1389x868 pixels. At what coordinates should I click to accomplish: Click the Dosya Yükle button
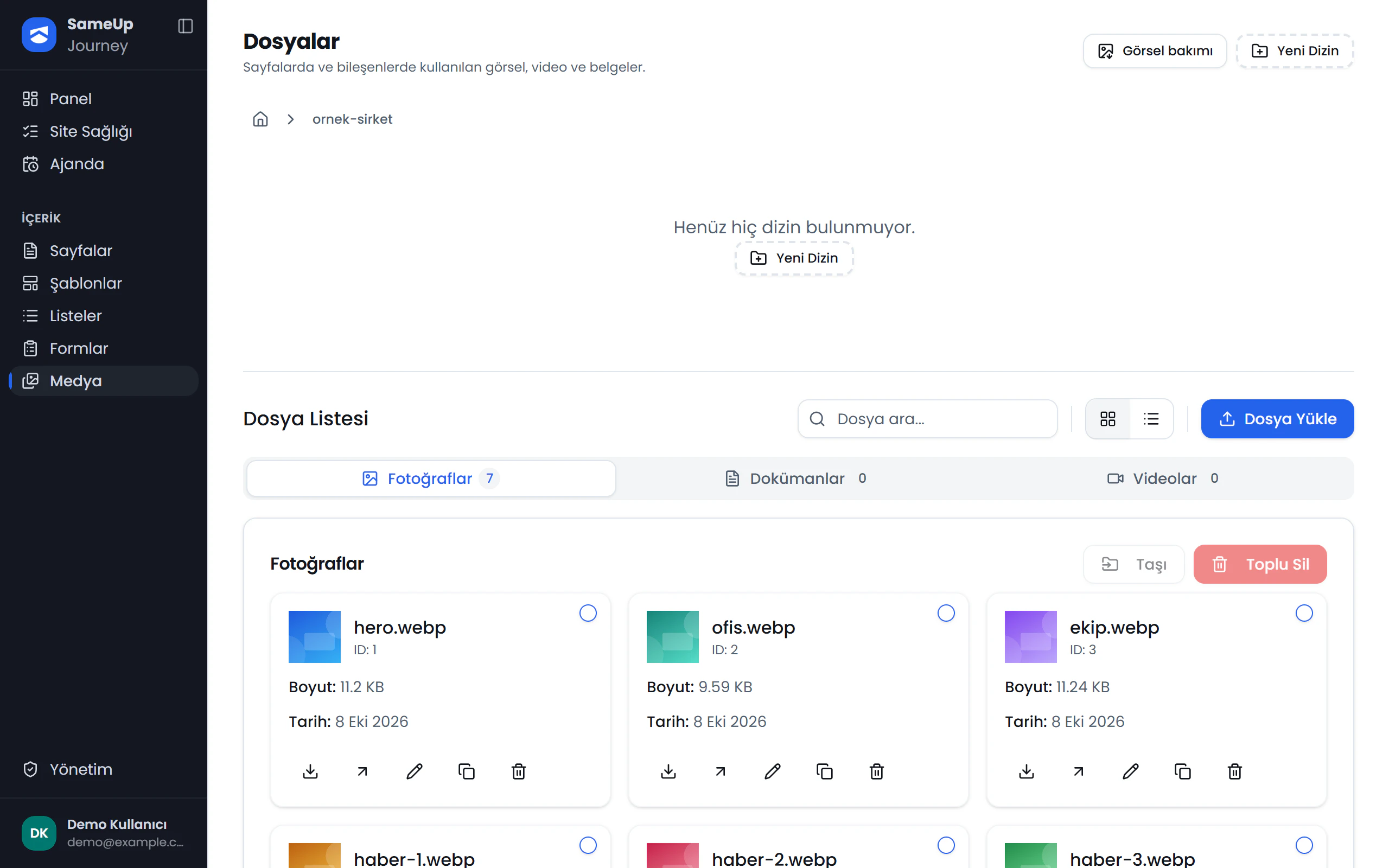click(x=1277, y=418)
